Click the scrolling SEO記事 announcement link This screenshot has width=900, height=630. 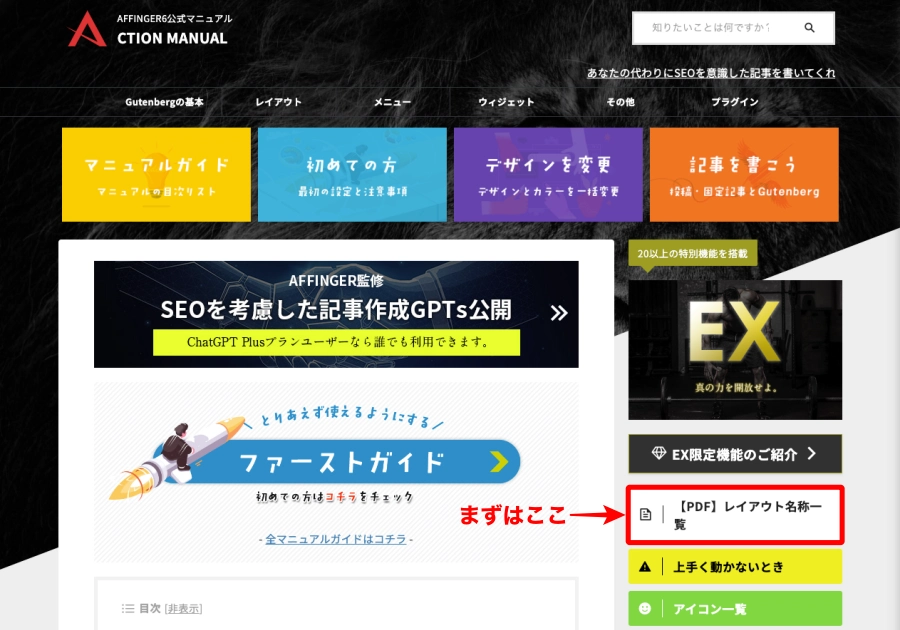coord(711,73)
